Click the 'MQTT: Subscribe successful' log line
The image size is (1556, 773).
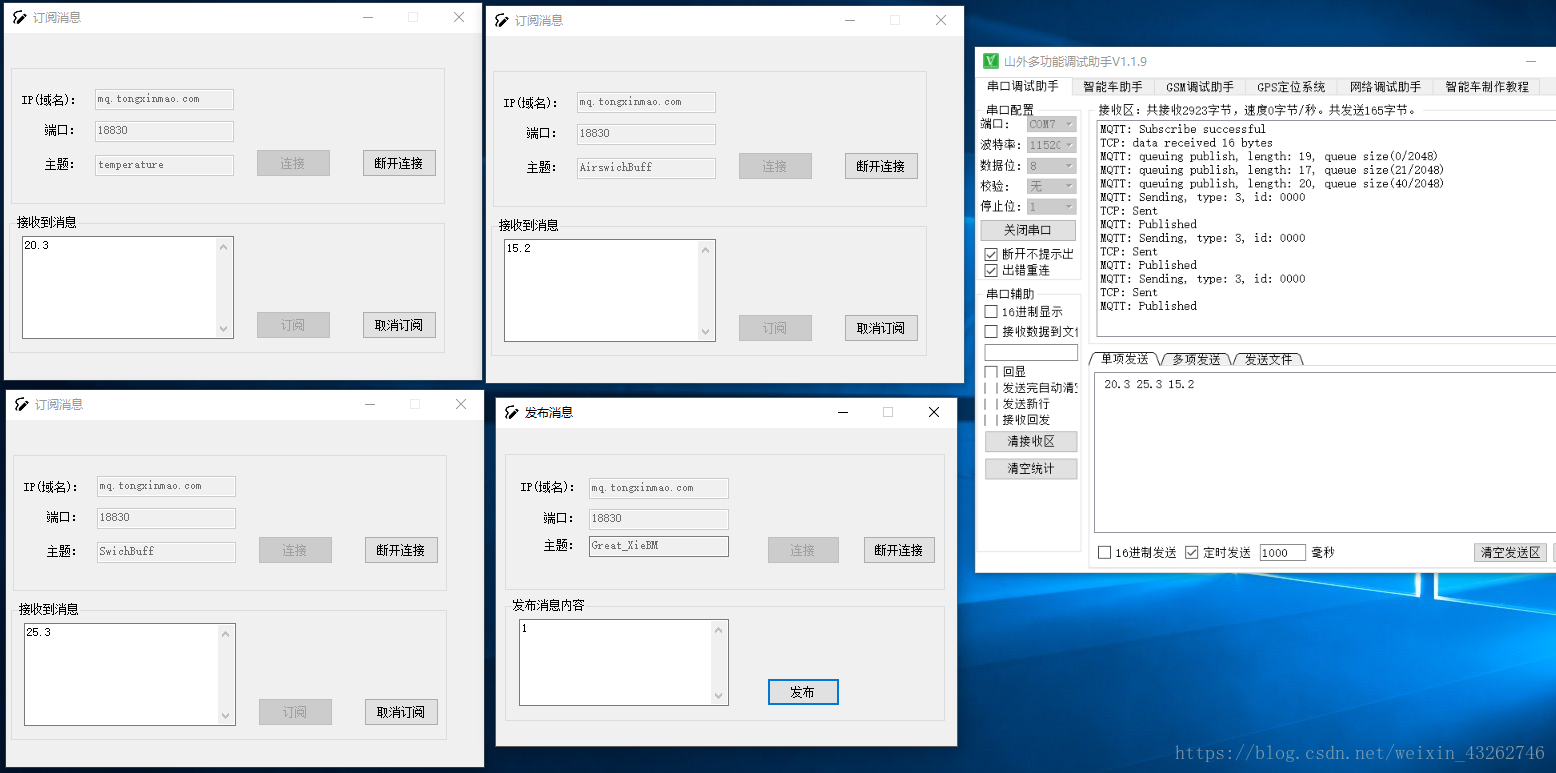coord(1182,129)
